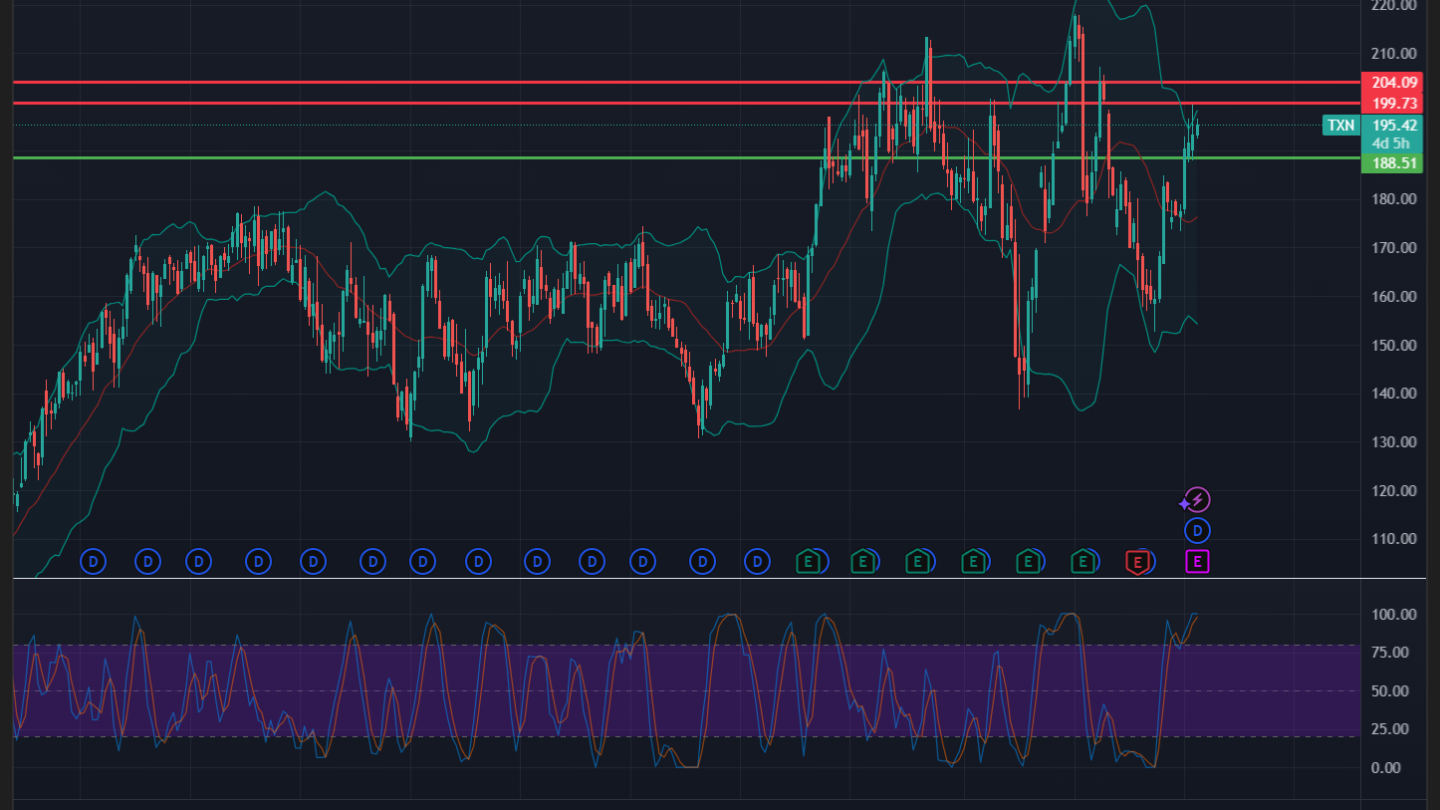Select the D marker just left of first green E
Viewport: 1440px width, 810px height.
758,562
